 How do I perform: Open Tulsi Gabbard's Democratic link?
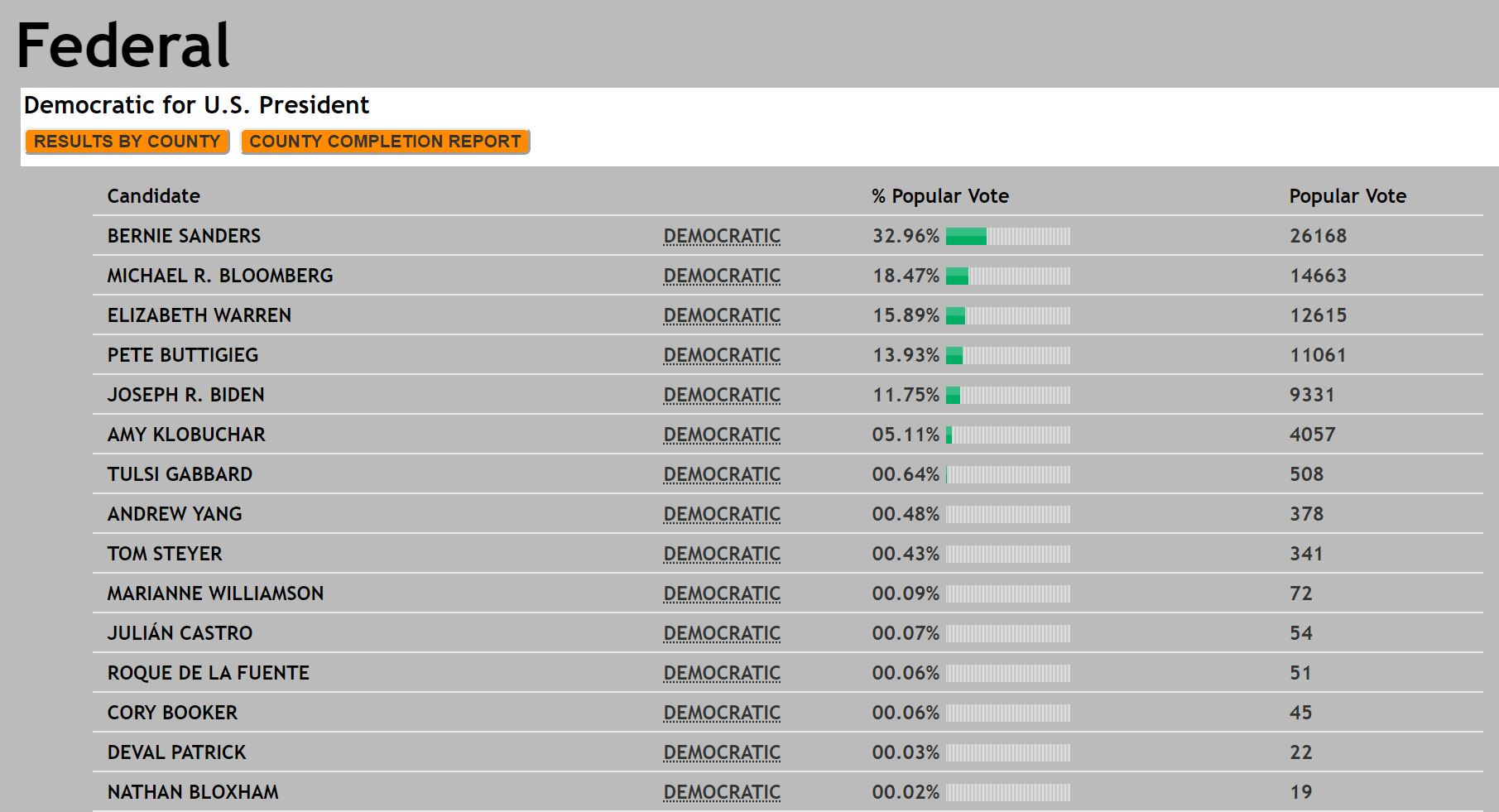tap(722, 474)
